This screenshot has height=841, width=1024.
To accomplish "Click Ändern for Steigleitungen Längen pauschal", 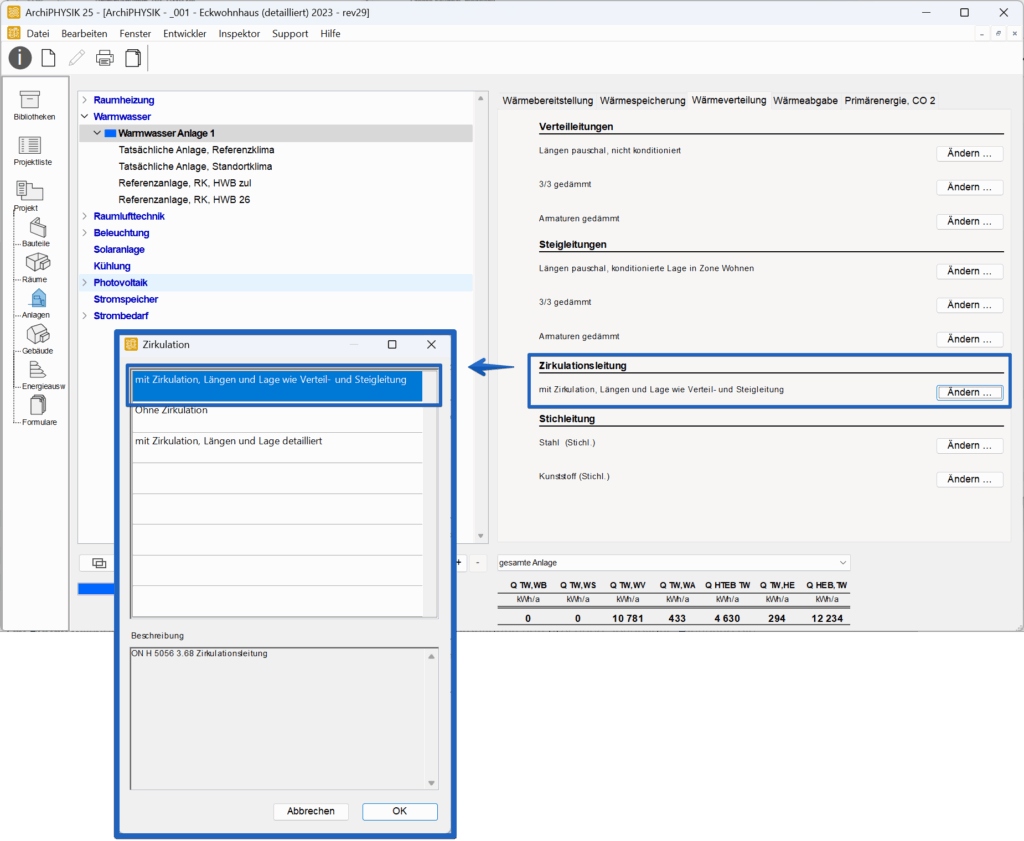I will click(970, 271).
